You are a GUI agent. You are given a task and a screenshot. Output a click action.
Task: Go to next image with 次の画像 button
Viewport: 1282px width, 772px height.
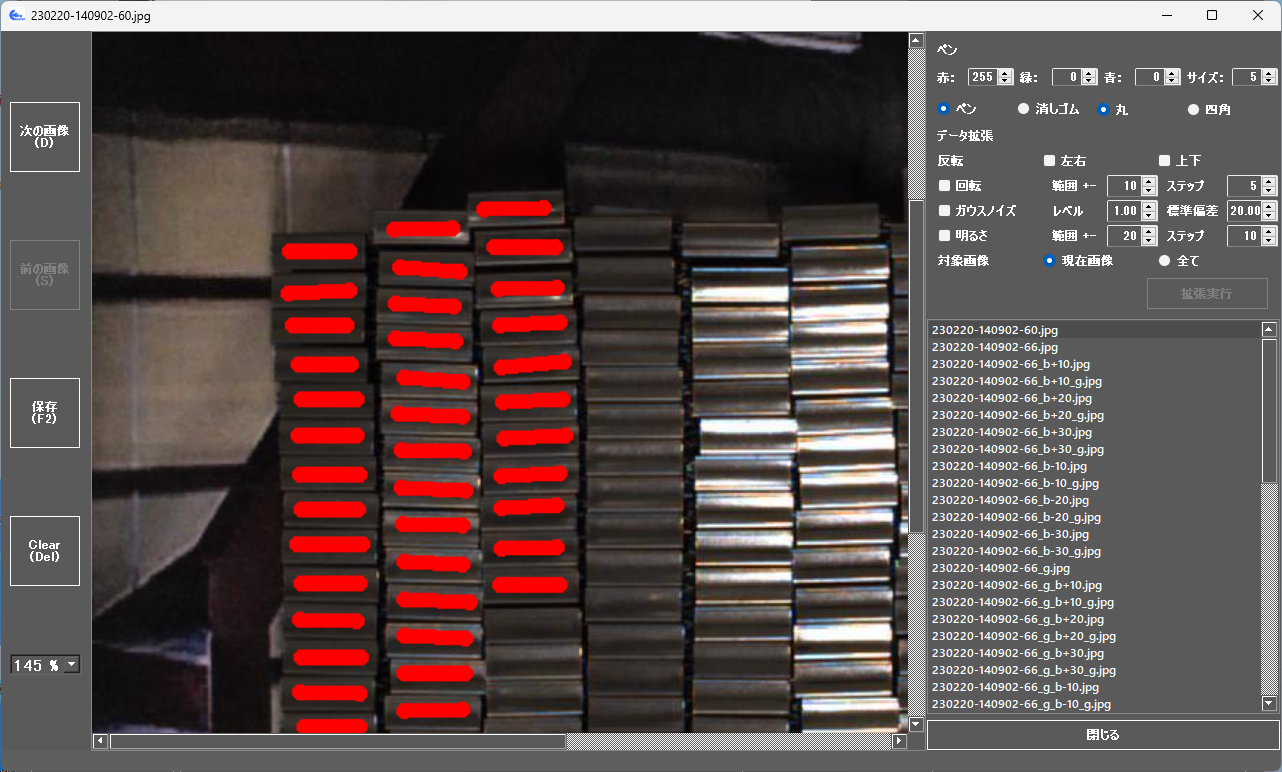pos(45,137)
